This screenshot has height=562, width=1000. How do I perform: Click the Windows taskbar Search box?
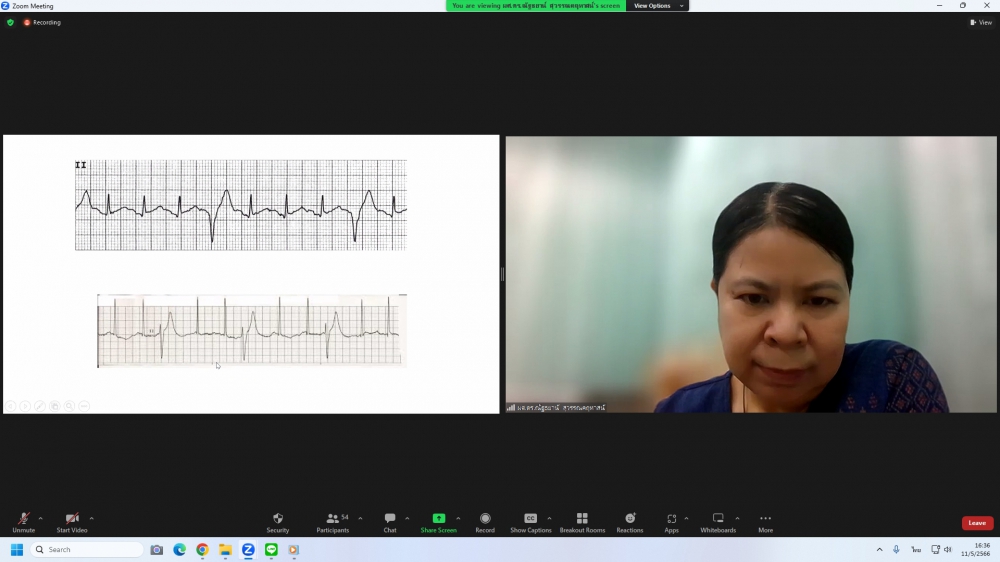(x=88, y=550)
